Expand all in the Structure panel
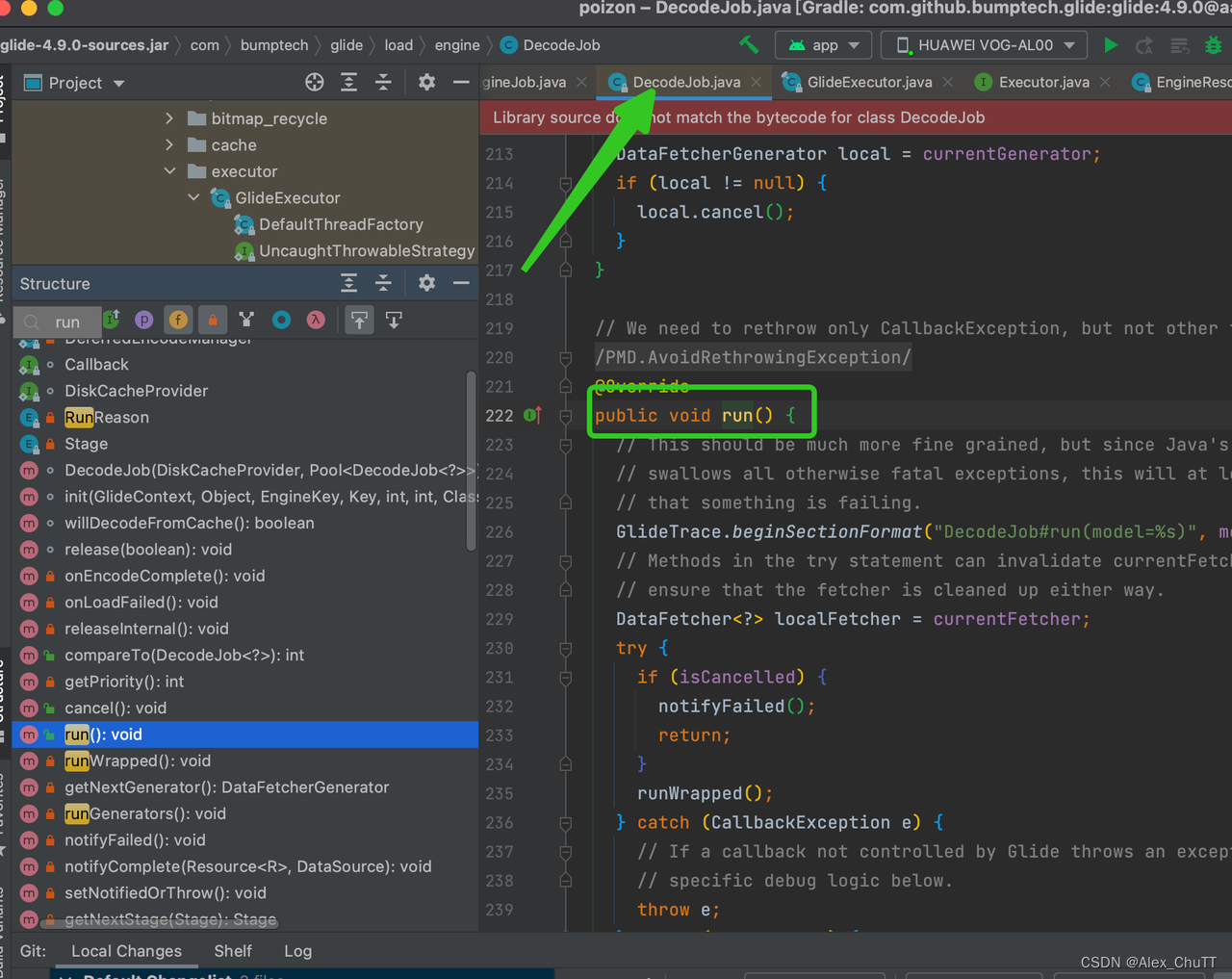1232x979 pixels. [349, 283]
